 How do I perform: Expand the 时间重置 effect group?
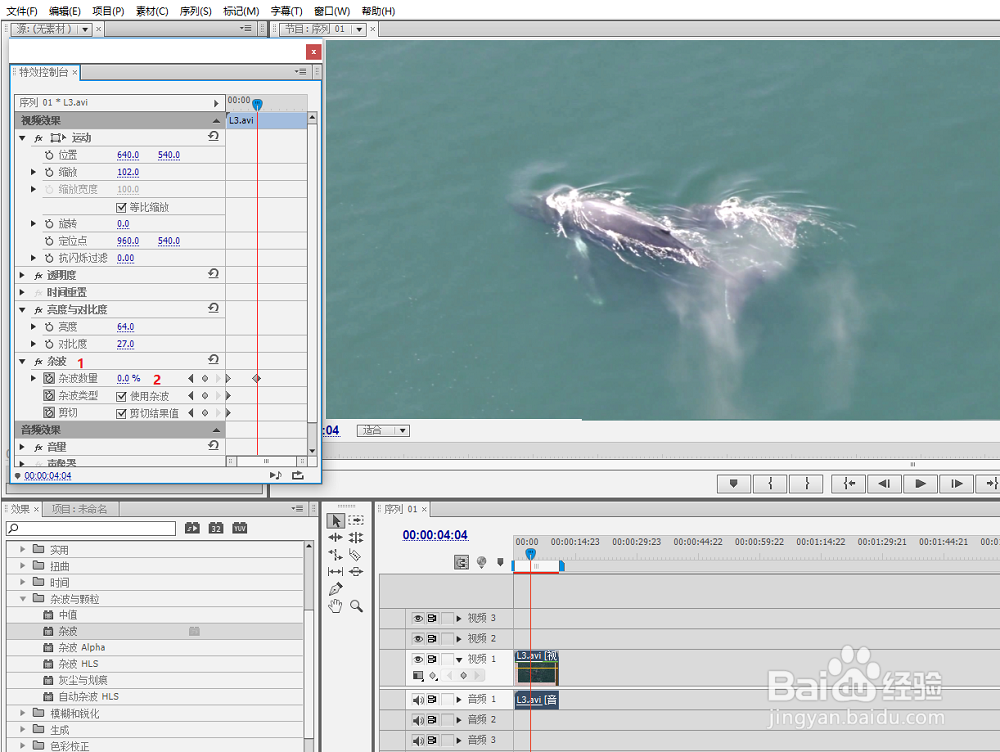pos(22,292)
